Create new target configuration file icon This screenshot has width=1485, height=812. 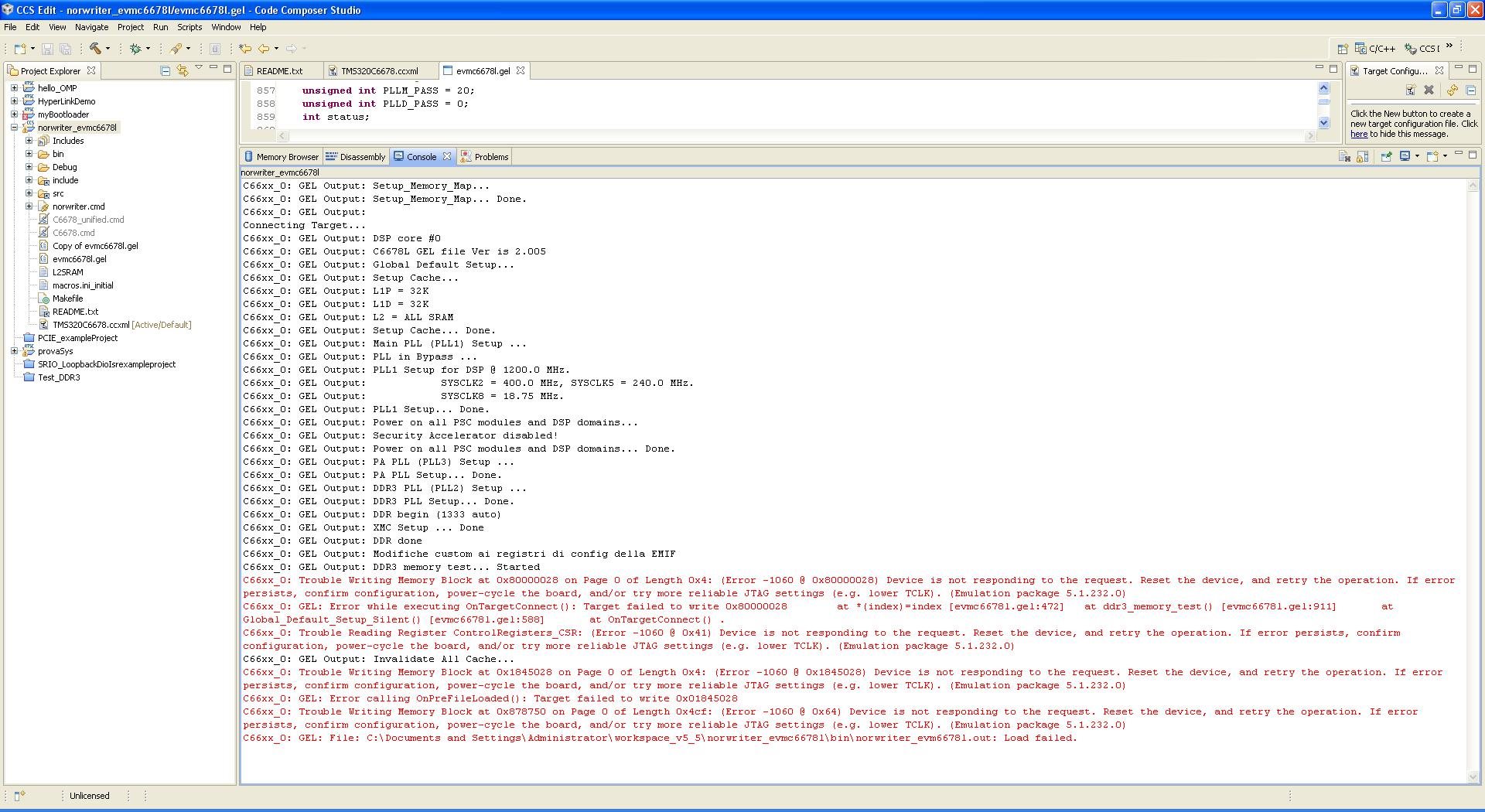[x=1411, y=90]
